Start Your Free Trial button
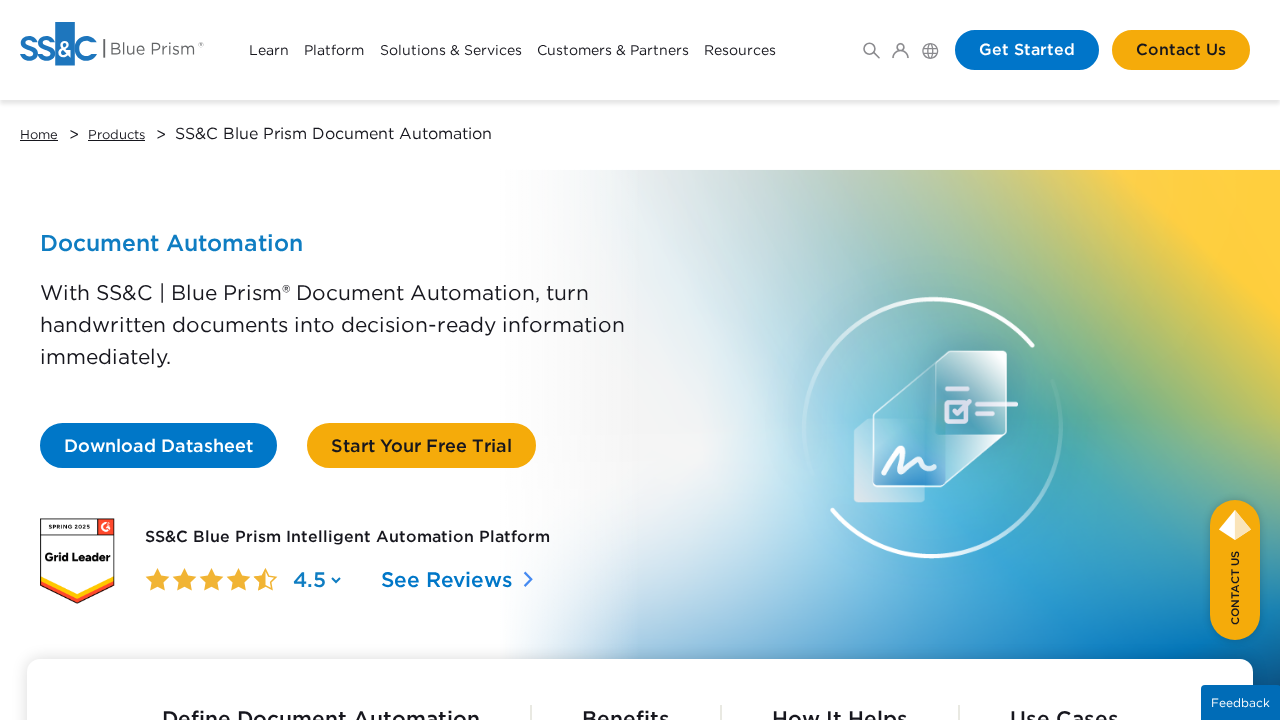 coord(421,446)
